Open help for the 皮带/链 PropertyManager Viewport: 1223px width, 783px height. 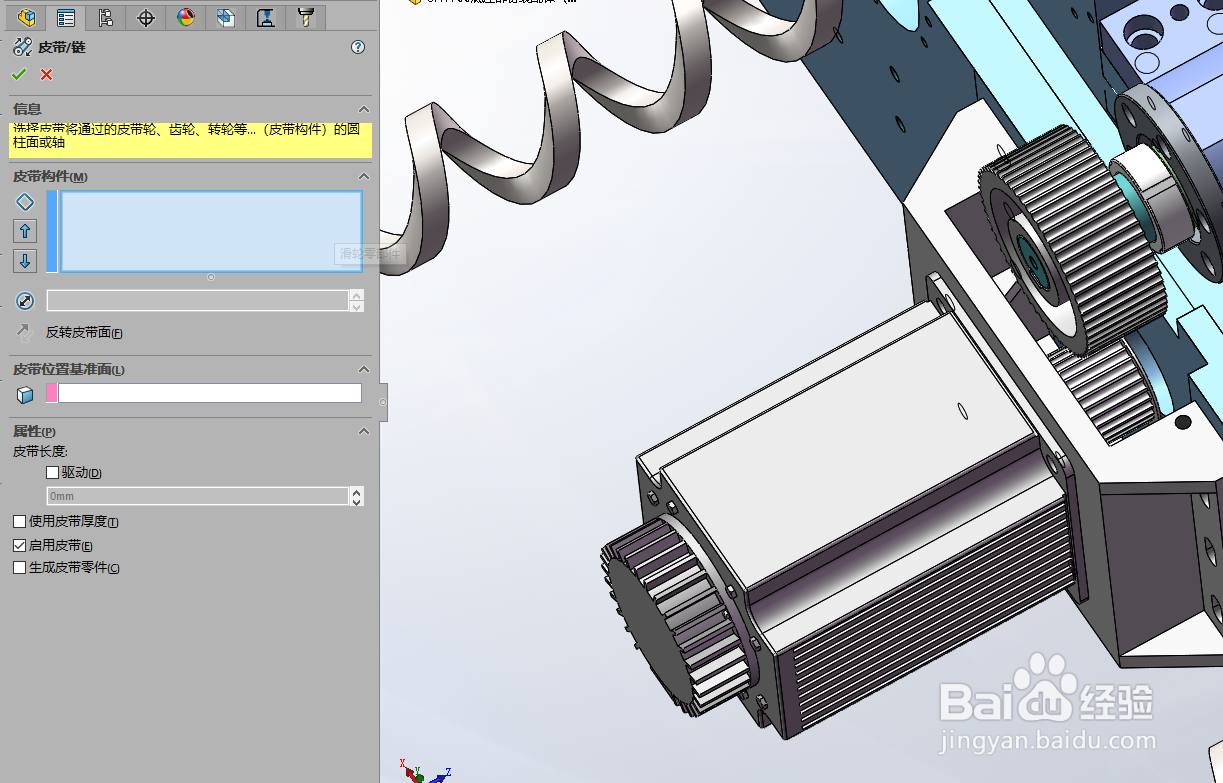(x=357, y=46)
